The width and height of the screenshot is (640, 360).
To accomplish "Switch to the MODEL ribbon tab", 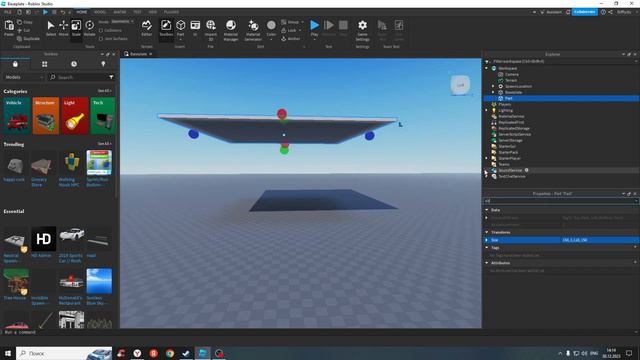I will pos(100,12).
